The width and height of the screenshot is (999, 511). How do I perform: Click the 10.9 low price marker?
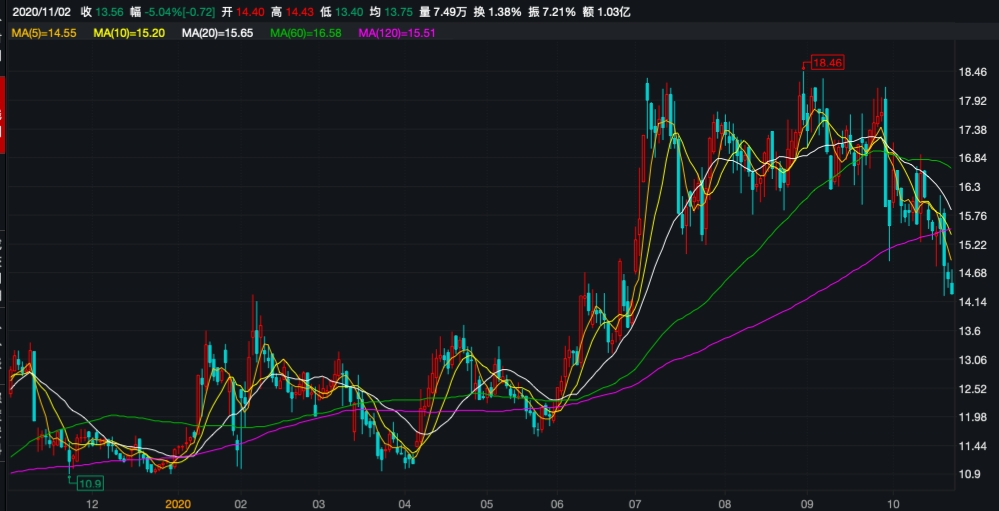coord(91,481)
